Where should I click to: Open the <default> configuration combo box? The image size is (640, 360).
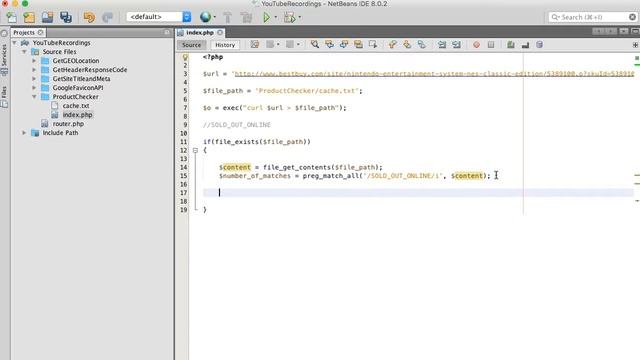click(x=159, y=17)
